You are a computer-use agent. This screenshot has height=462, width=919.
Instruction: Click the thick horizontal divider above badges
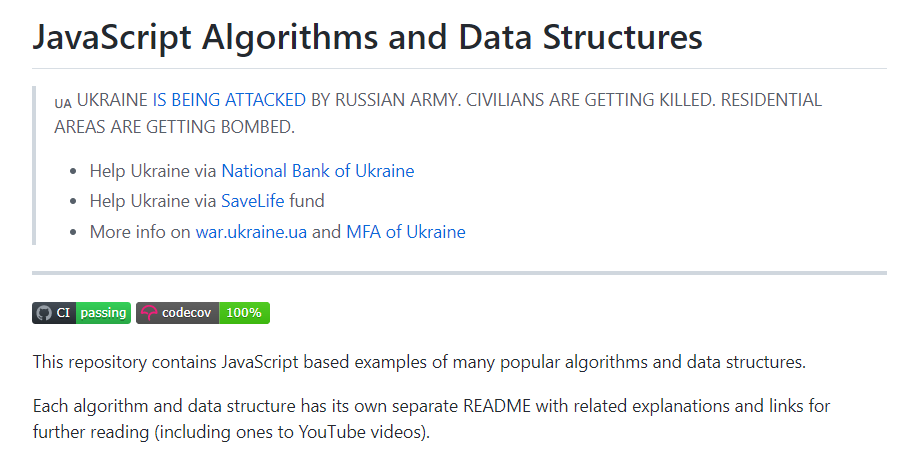click(459, 272)
